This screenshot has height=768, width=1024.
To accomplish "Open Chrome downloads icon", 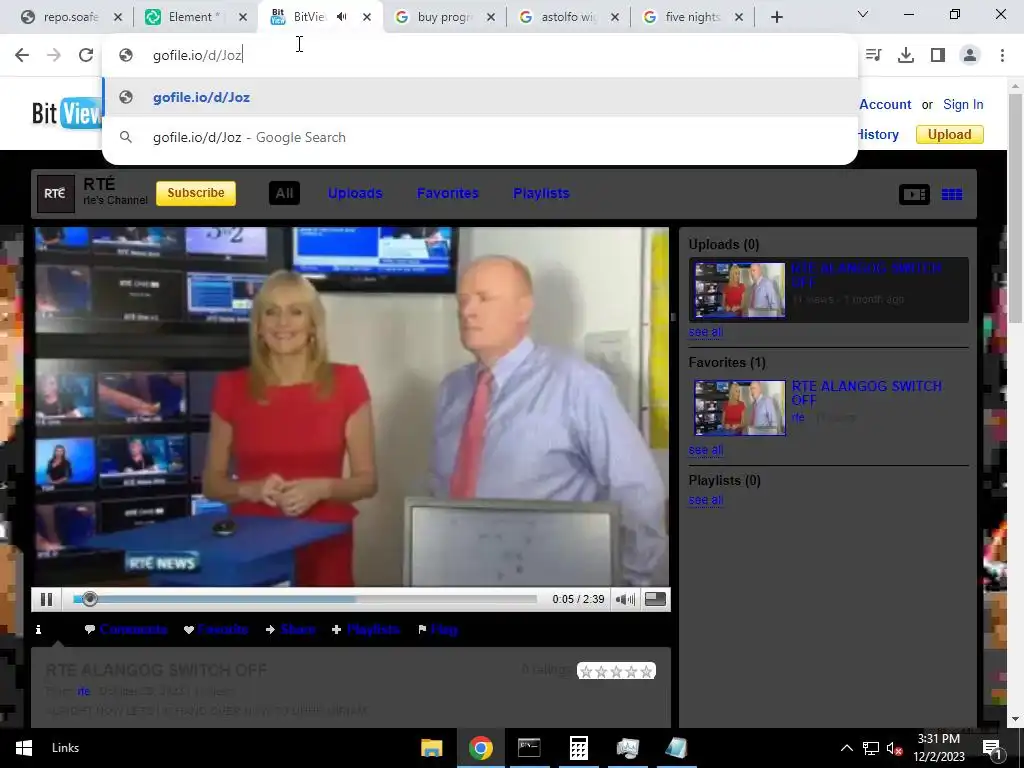I will [x=906, y=55].
